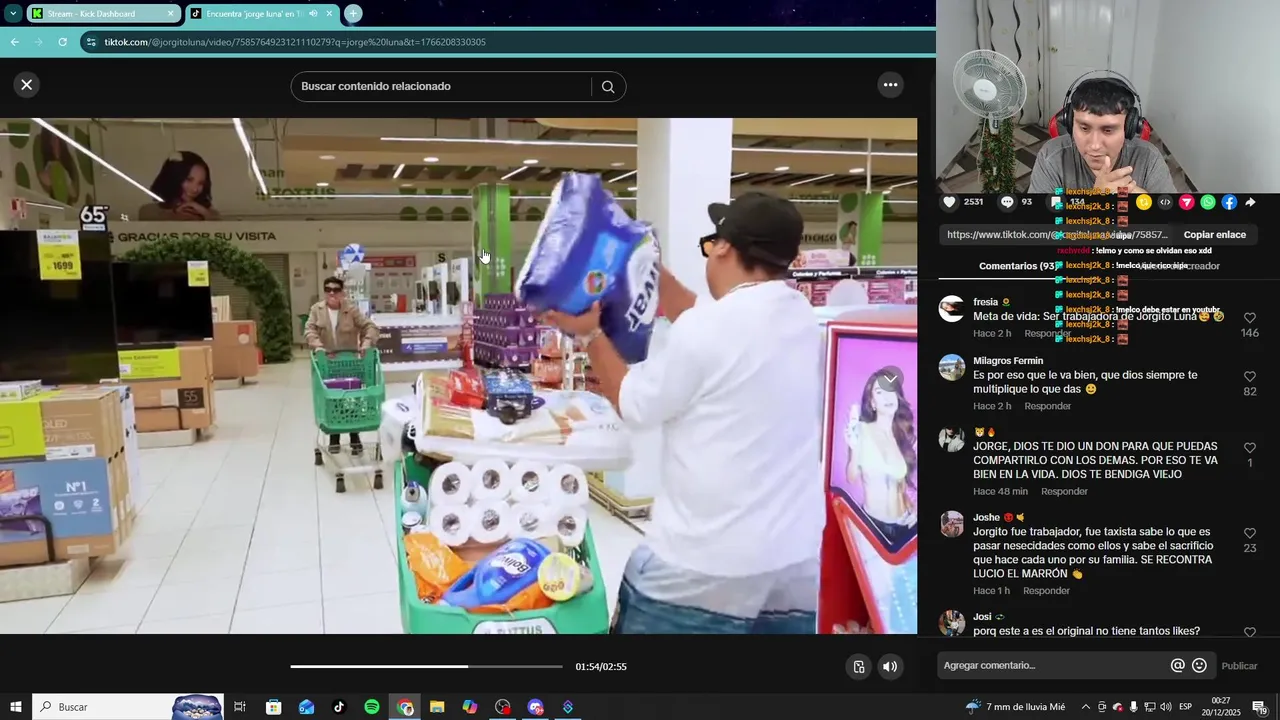Open the emoji picker in comment box

coord(1199,666)
